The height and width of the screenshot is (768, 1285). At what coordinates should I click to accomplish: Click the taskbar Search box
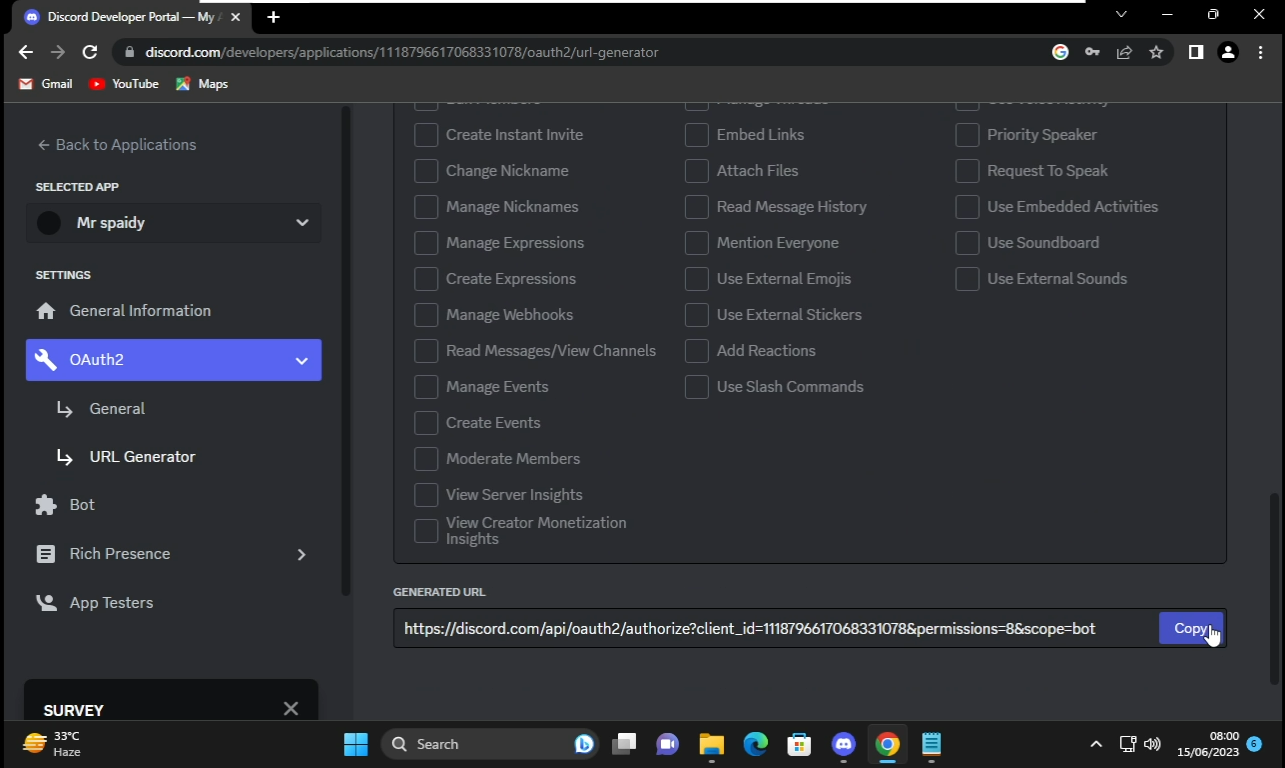(x=490, y=744)
